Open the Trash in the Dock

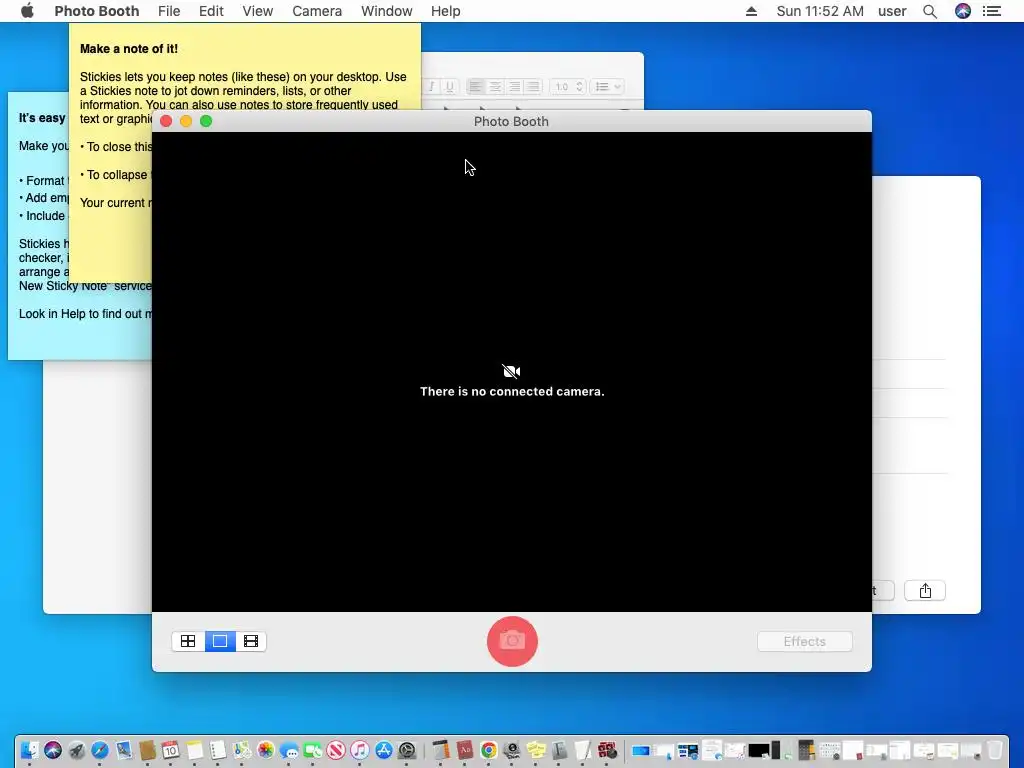(x=995, y=750)
